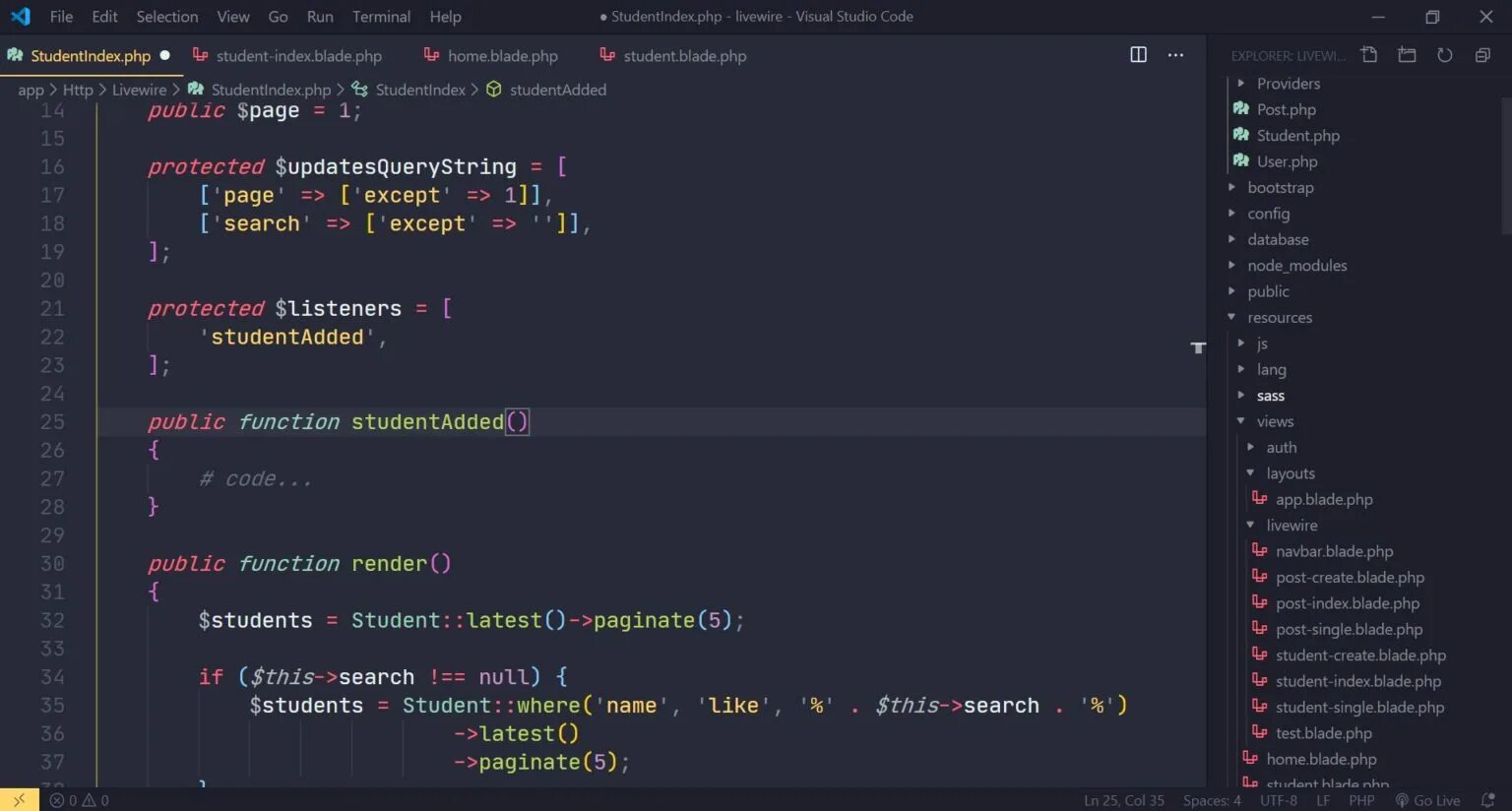This screenshot has height=811, width=1512.
Task: Open post-single.blade.php file
Action: 1349,629
